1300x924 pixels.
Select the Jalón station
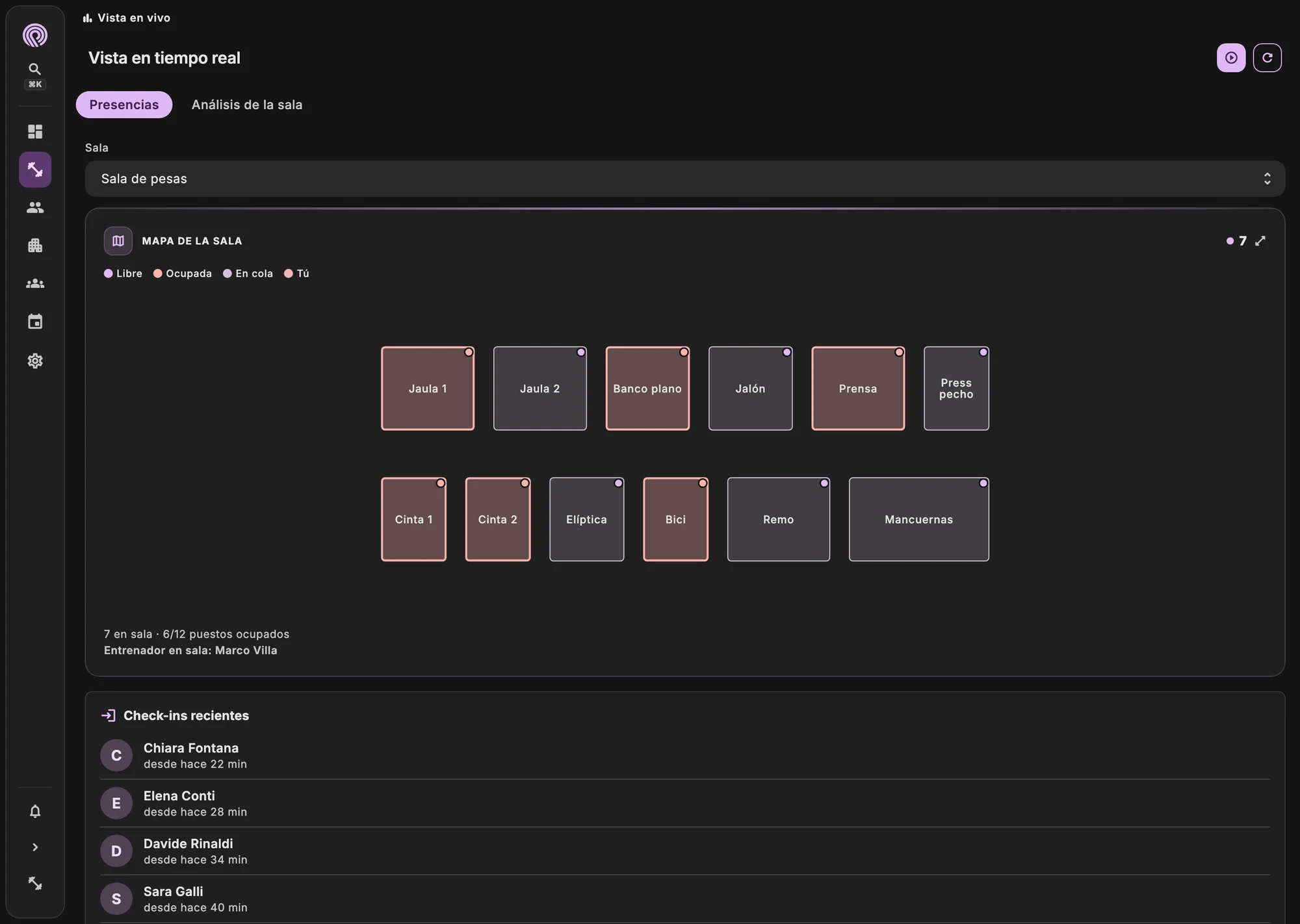(750, 389)
